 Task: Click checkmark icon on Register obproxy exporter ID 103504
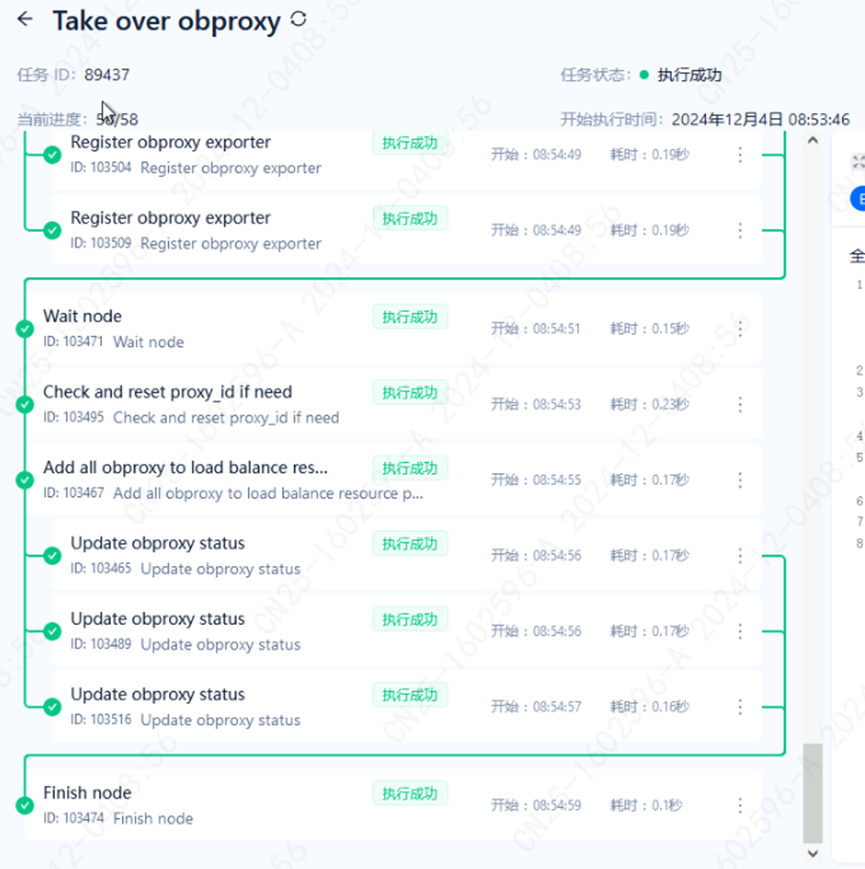(49, 154)
